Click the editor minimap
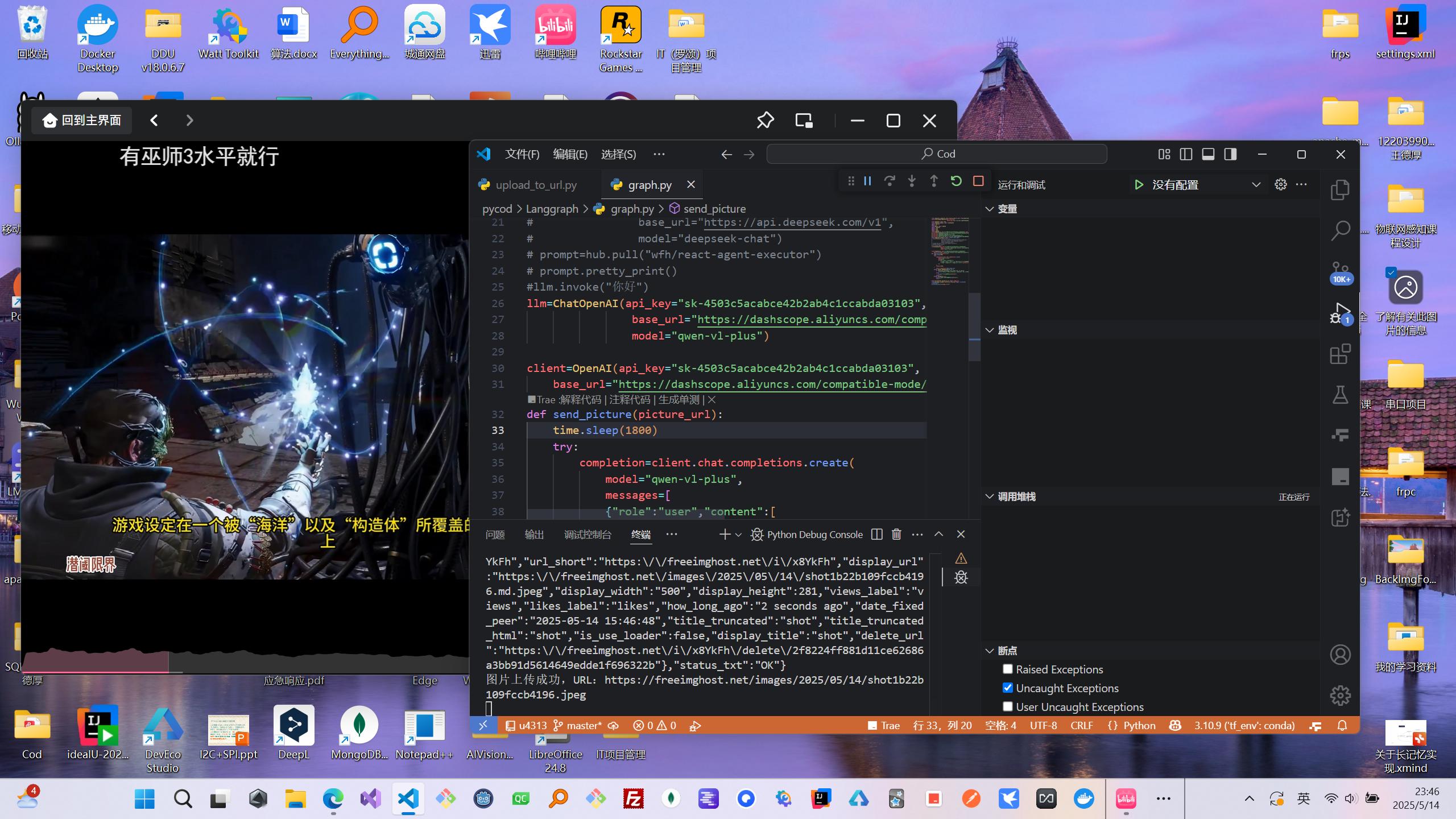 tap(949, 251)
